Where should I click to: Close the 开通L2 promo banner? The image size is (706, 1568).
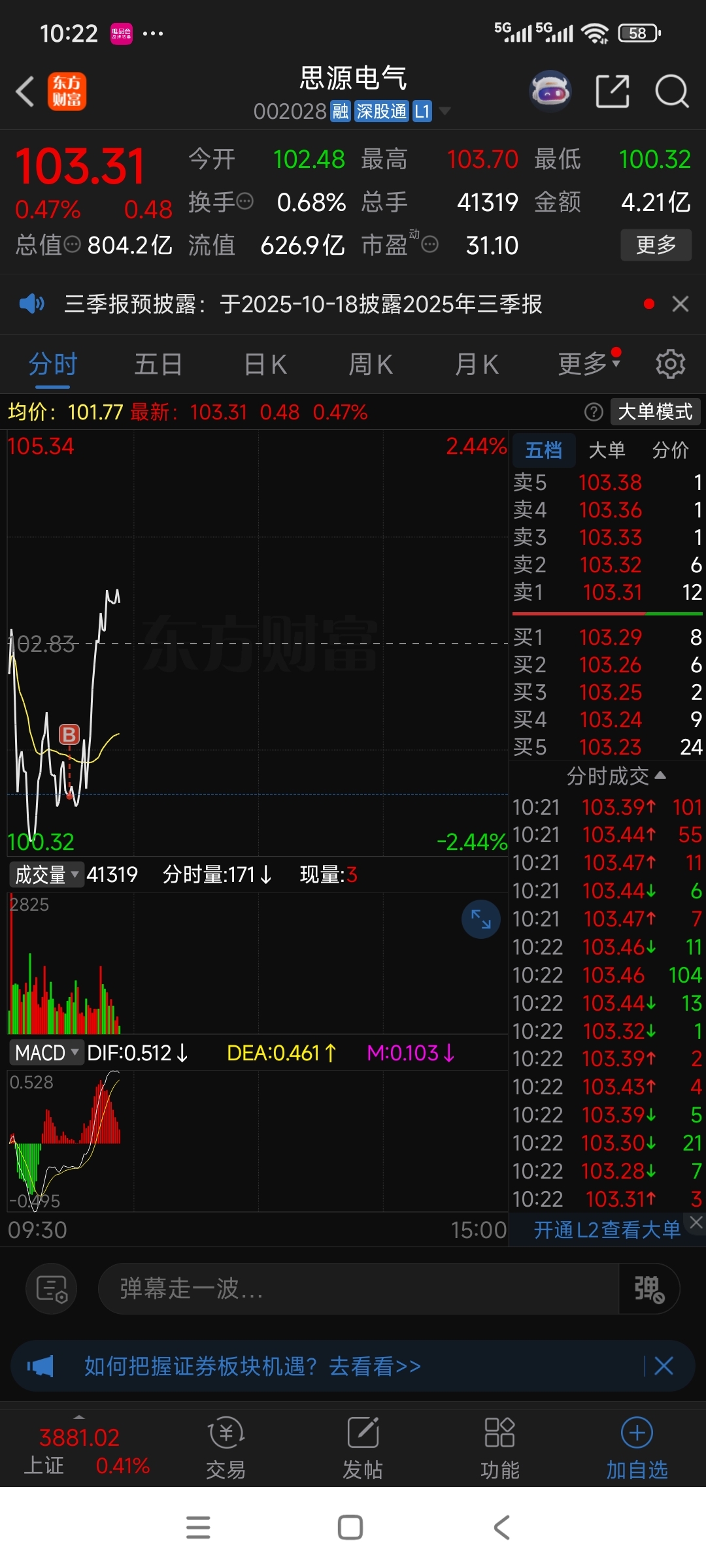pos(696,1222)
